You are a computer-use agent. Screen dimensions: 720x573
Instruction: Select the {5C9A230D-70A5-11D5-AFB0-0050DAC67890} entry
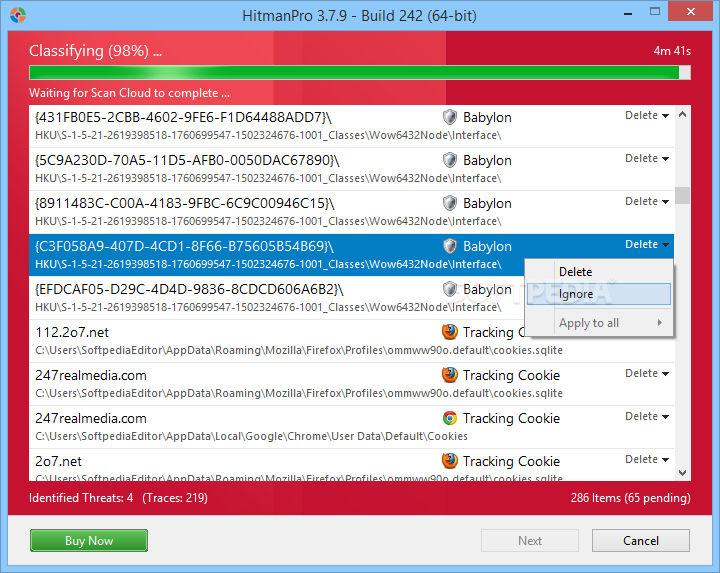click(x=351, y=169)
